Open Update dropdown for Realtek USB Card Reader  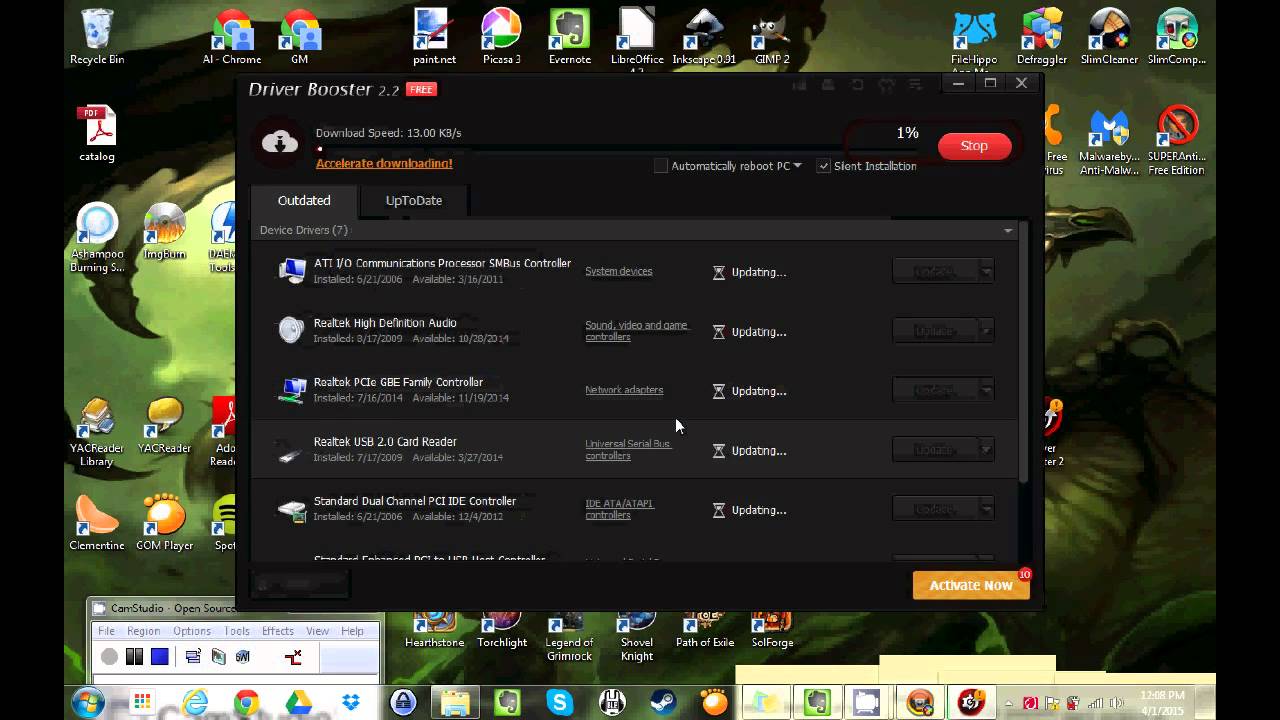coord(986,450)
